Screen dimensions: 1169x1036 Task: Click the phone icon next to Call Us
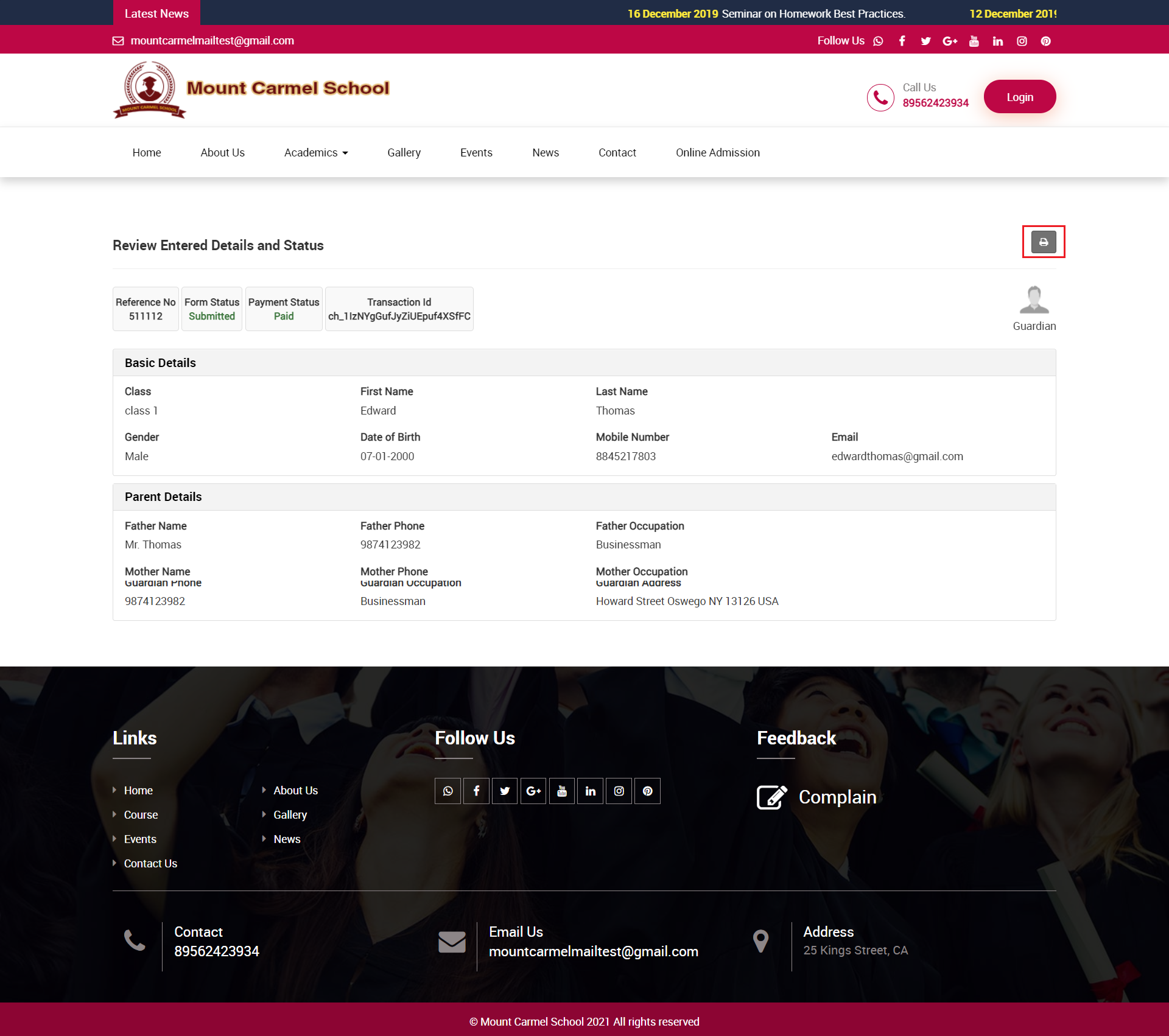(x=880, y=97)
